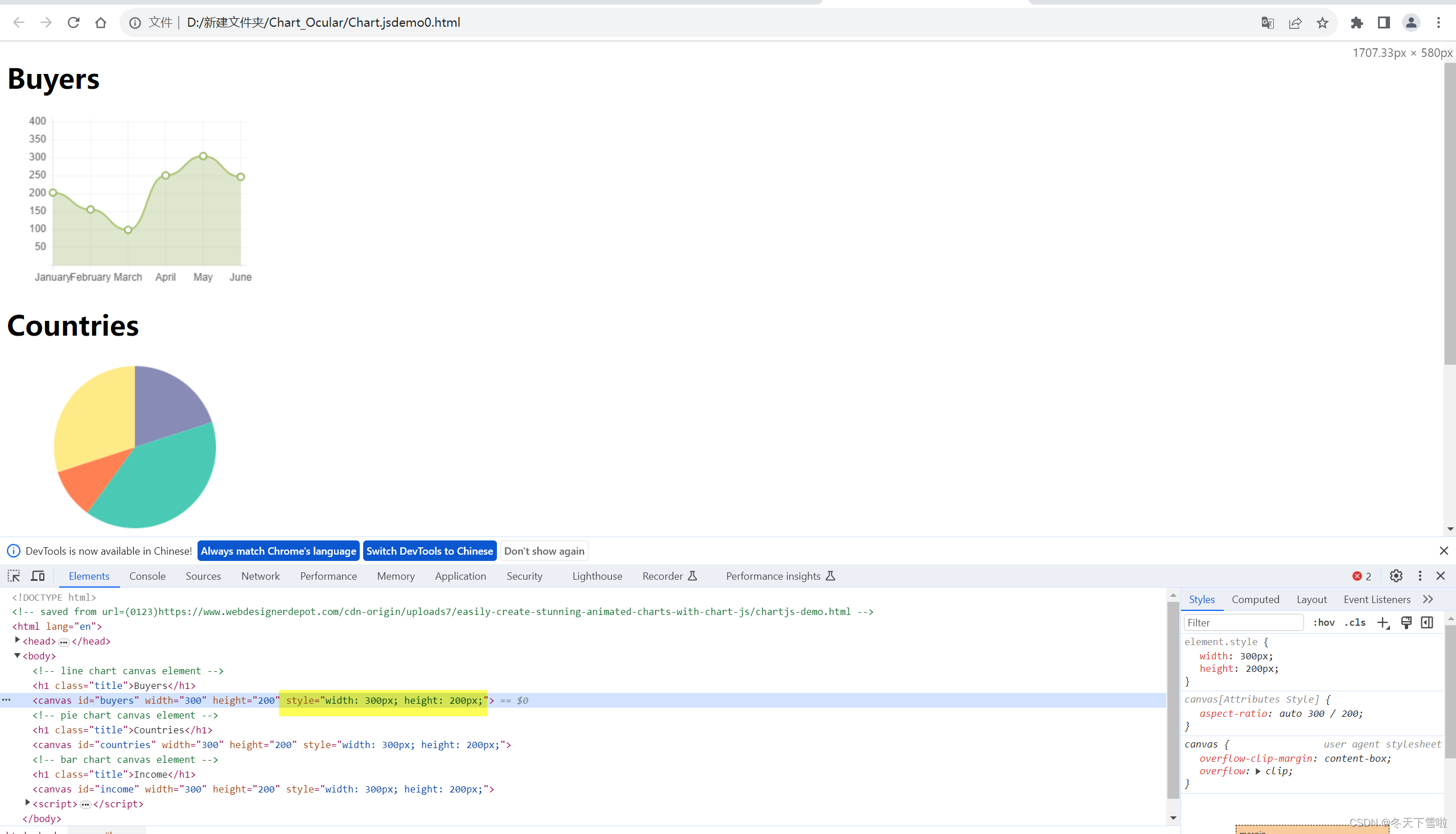Toggle the browser side panel
Image resolution: width=1456 pixels, height=834 pixels.
coord(1384,22)
